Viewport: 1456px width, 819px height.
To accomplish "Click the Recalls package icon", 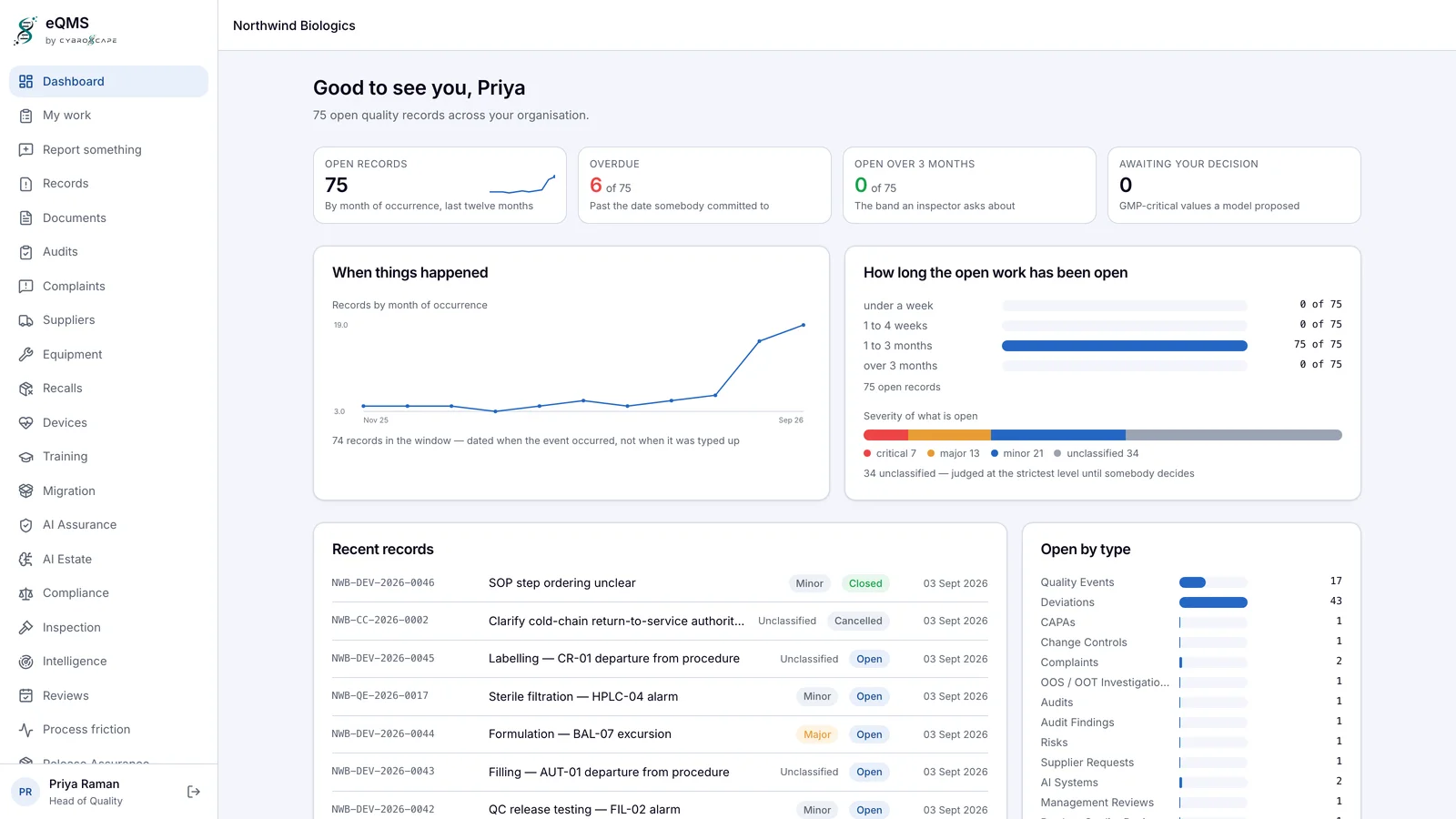I will [25, 389].
